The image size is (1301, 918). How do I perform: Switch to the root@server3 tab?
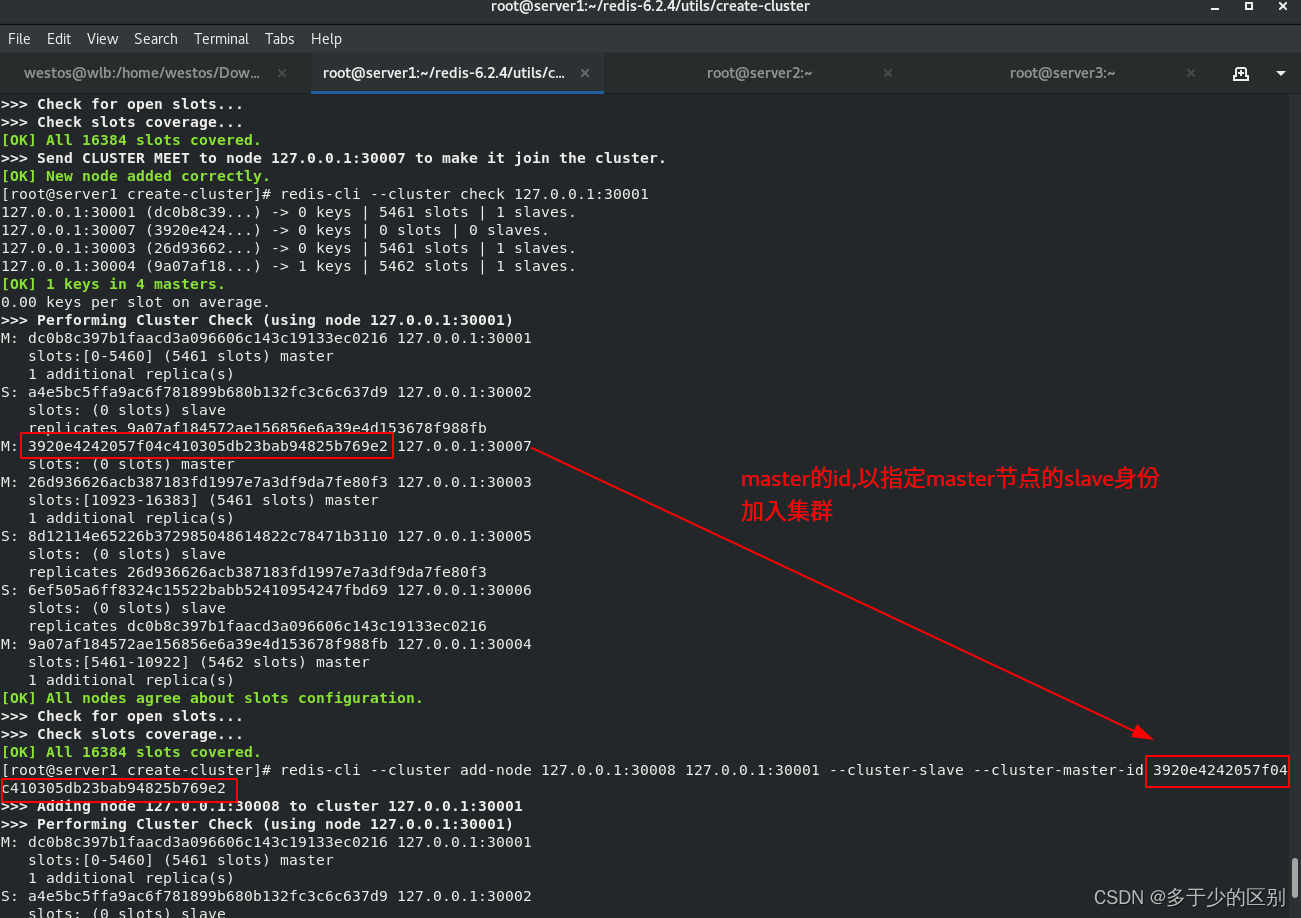click(x=1062, y=73)
